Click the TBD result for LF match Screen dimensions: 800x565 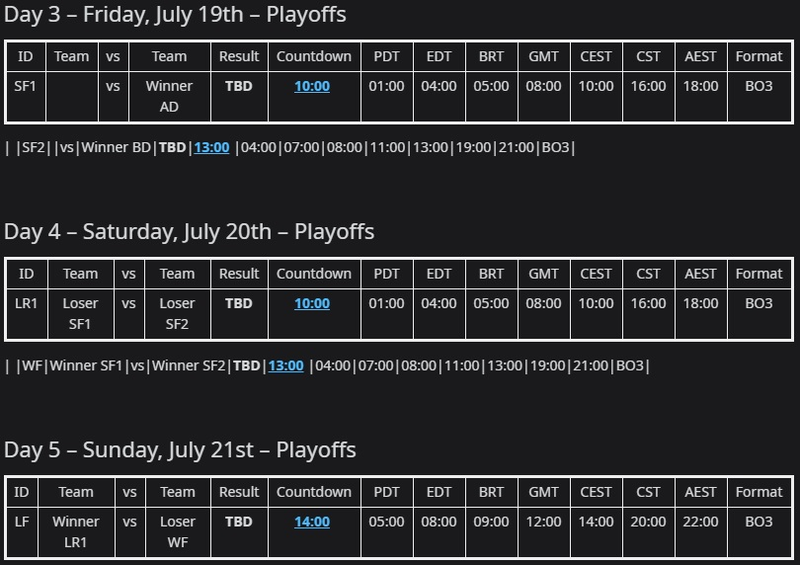coord(239,522)
